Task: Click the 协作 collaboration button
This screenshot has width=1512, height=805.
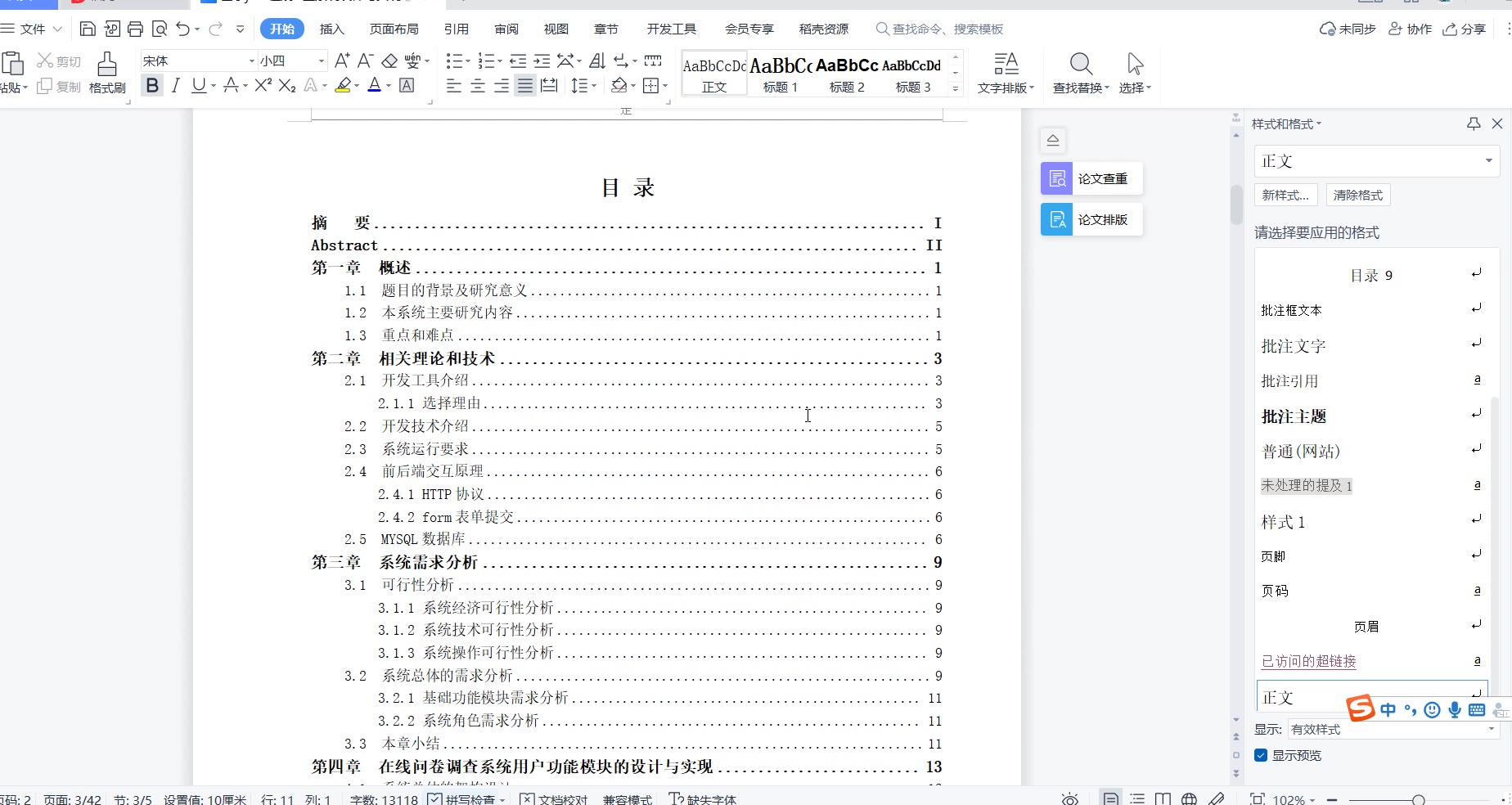Action: pos(1410,29)
